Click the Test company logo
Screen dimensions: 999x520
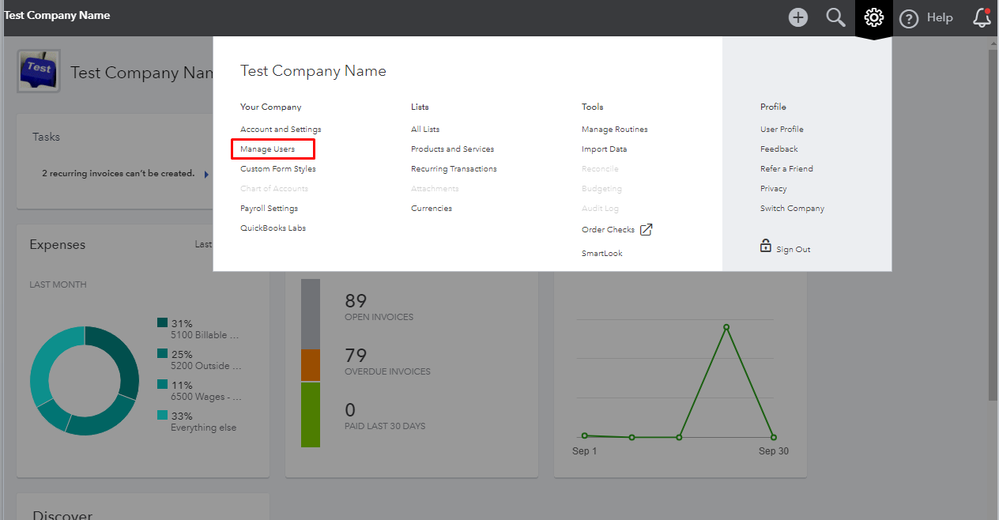pyautogui.click(x=39, y=71)
